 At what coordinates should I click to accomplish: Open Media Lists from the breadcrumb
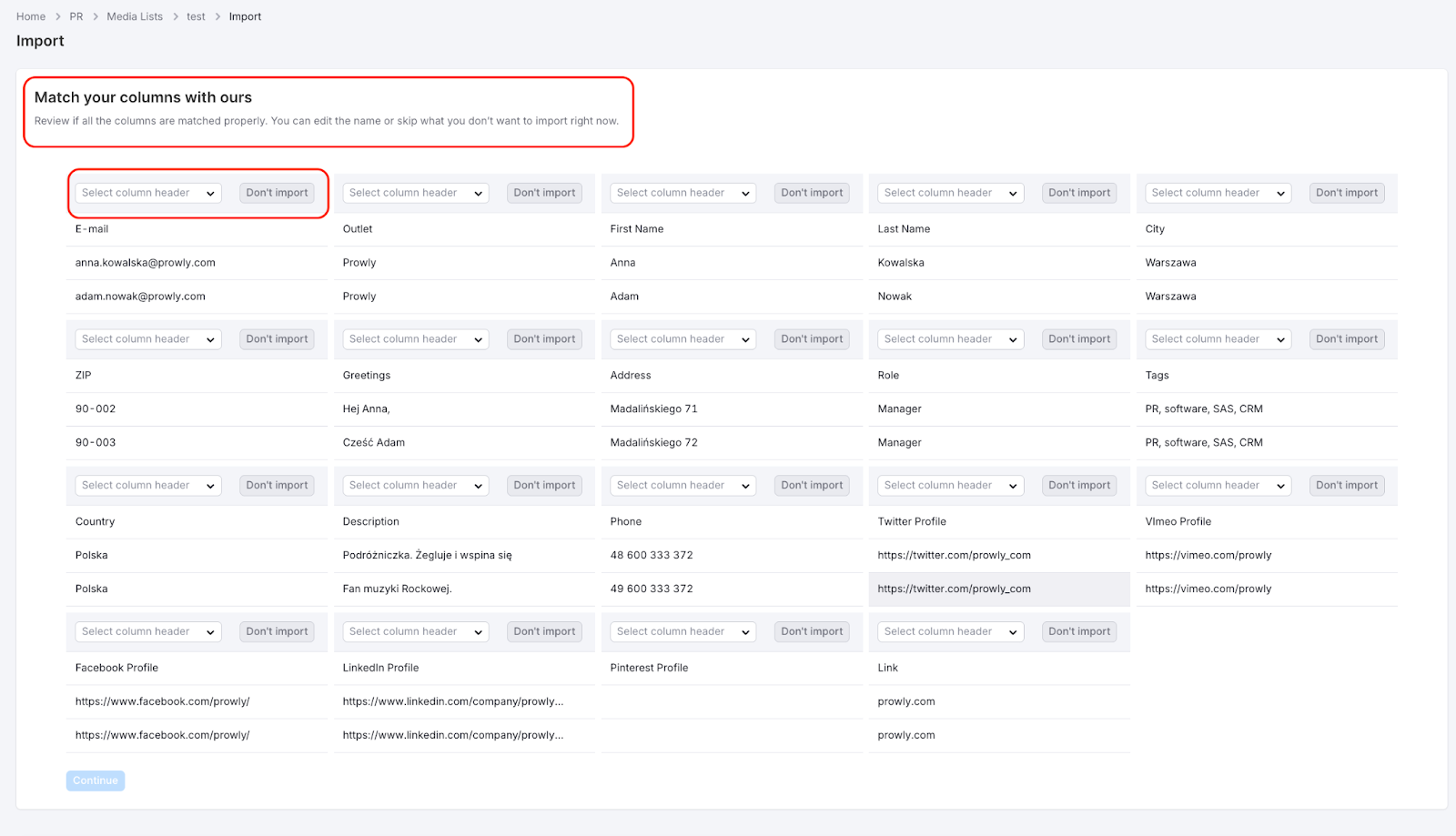click(134, 15)
